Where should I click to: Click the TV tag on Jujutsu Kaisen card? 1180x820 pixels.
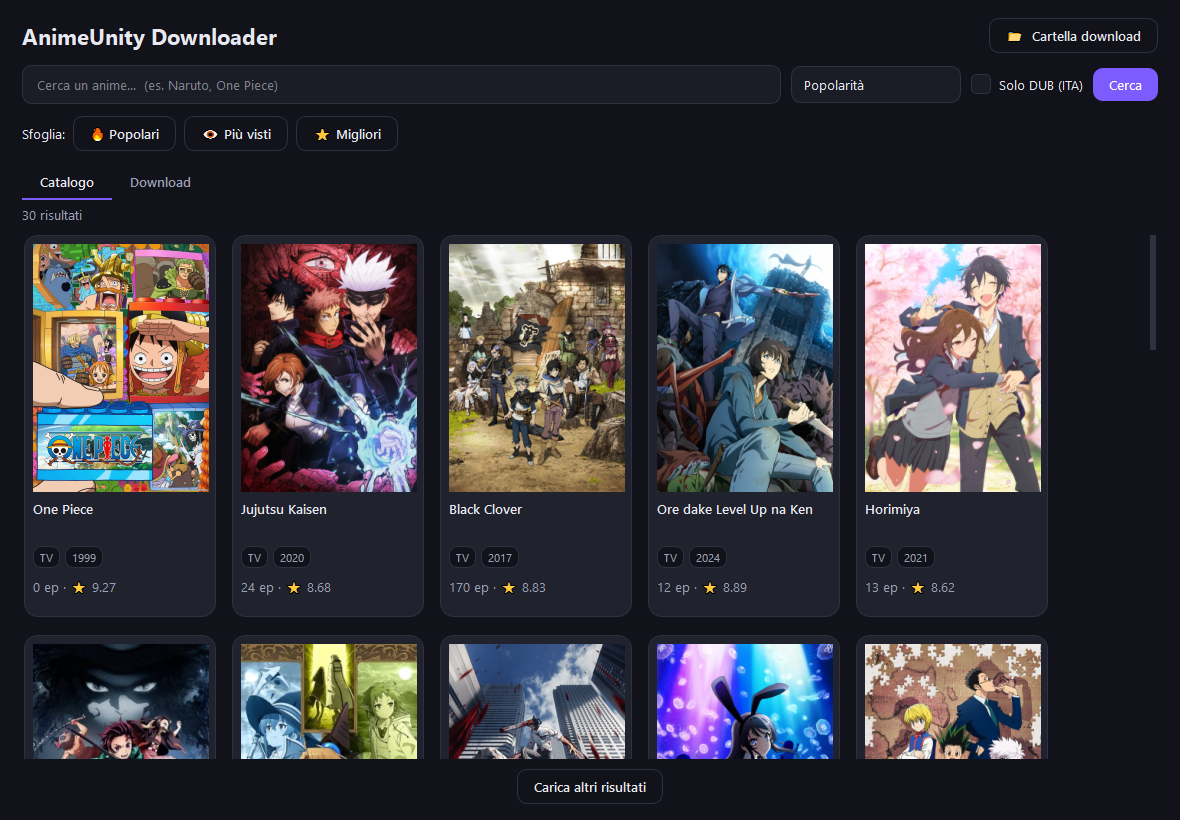pos(254,557)
